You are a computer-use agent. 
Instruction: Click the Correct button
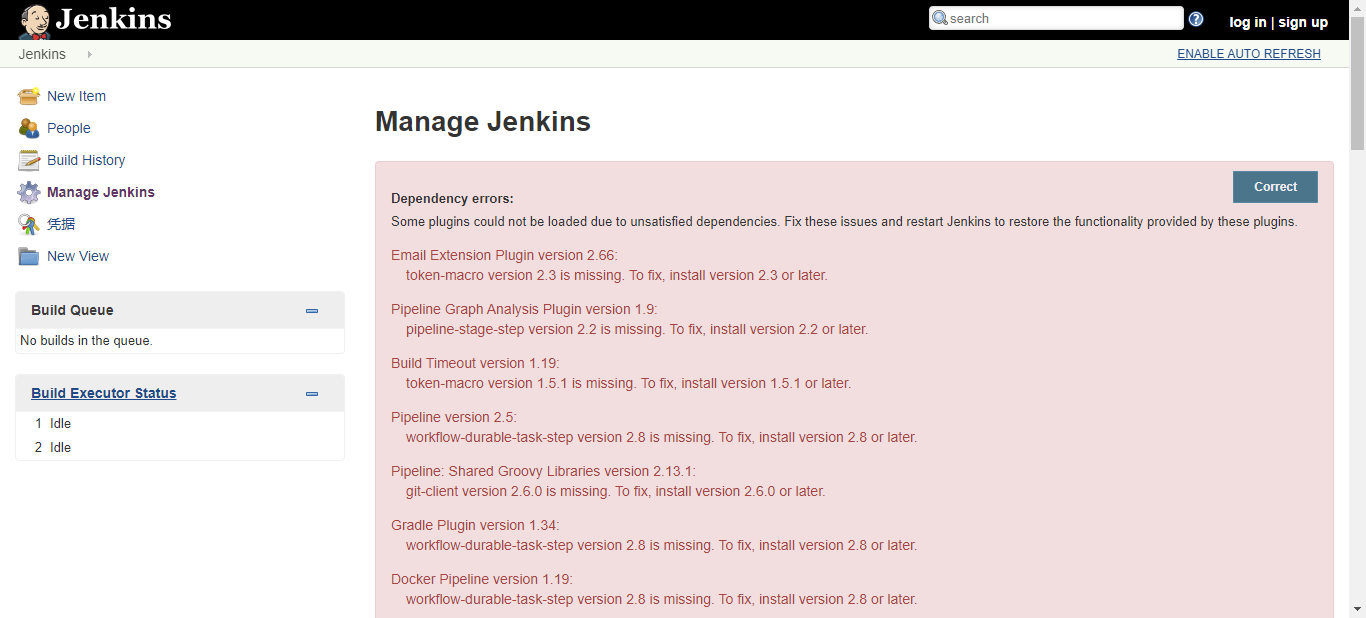(1275, 187)
